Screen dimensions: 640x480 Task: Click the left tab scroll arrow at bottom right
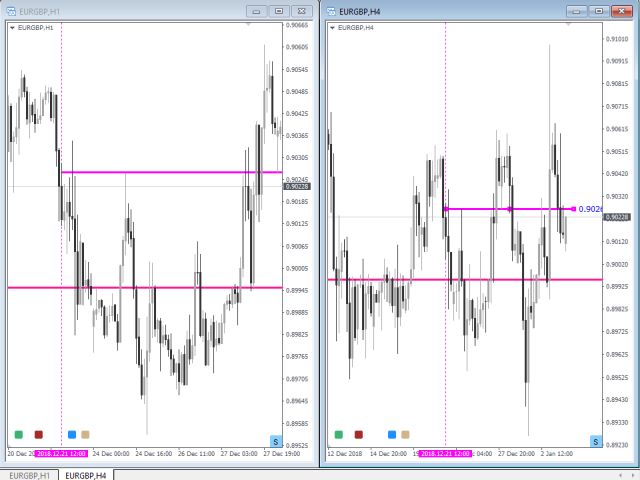(621, 476)
